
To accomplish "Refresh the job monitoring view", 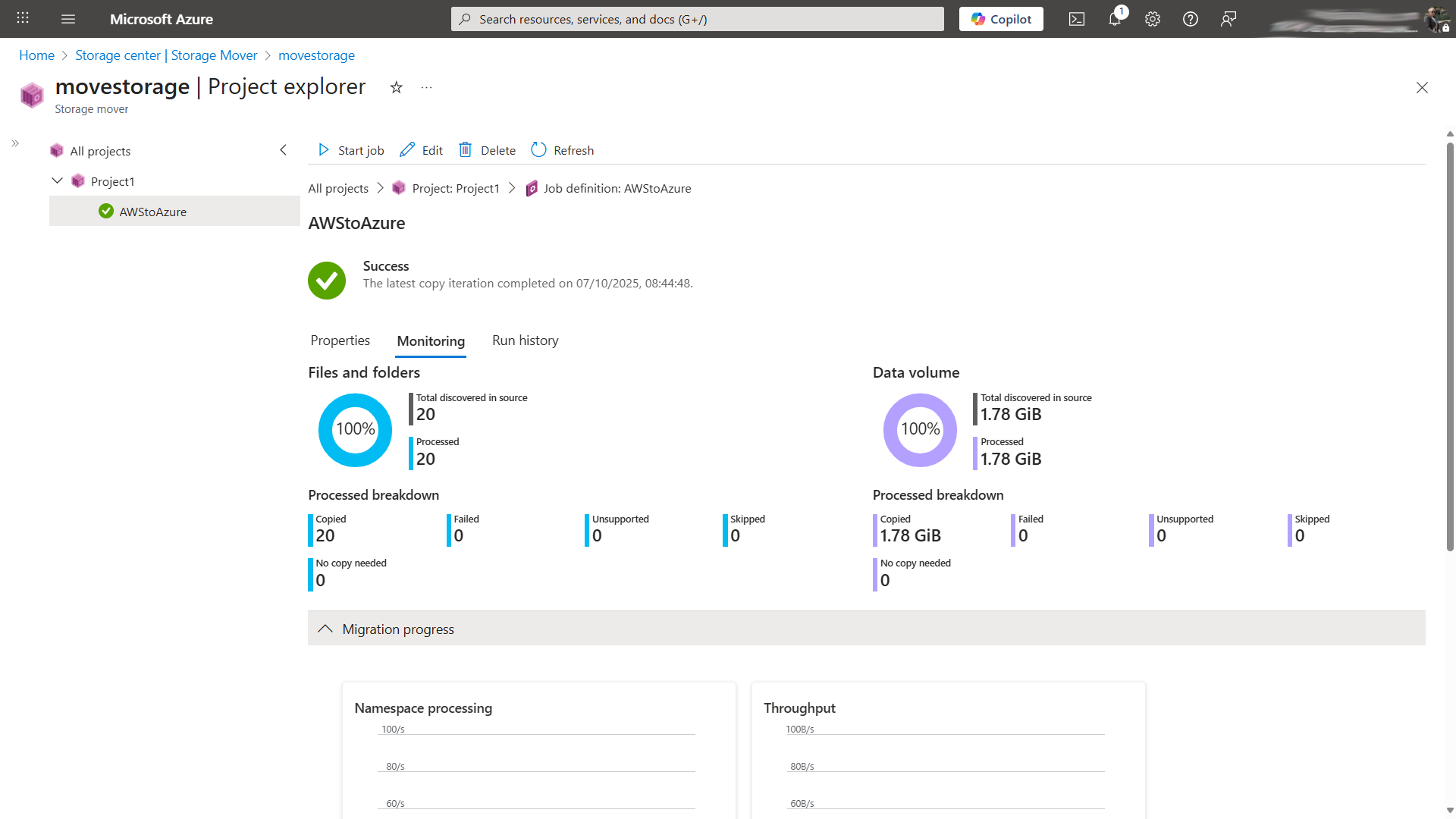I will pos(562,150).
